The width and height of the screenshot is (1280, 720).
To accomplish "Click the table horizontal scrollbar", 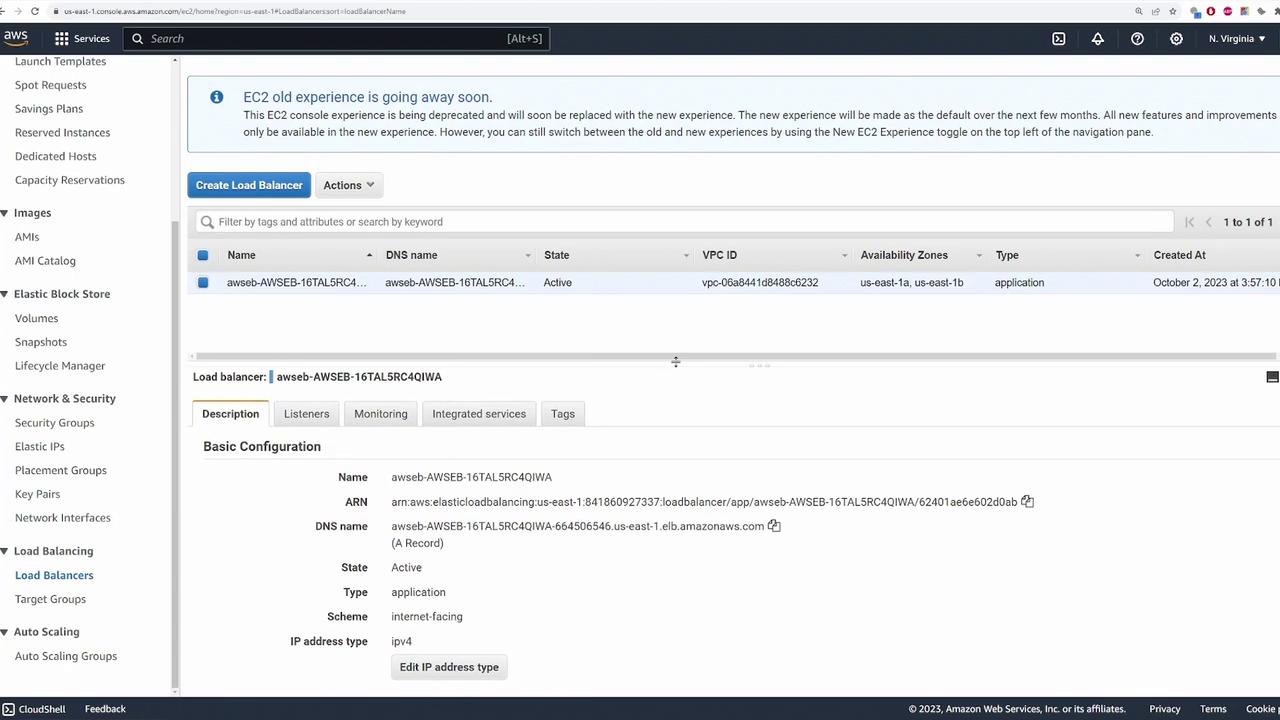I will tap(735, 356).
